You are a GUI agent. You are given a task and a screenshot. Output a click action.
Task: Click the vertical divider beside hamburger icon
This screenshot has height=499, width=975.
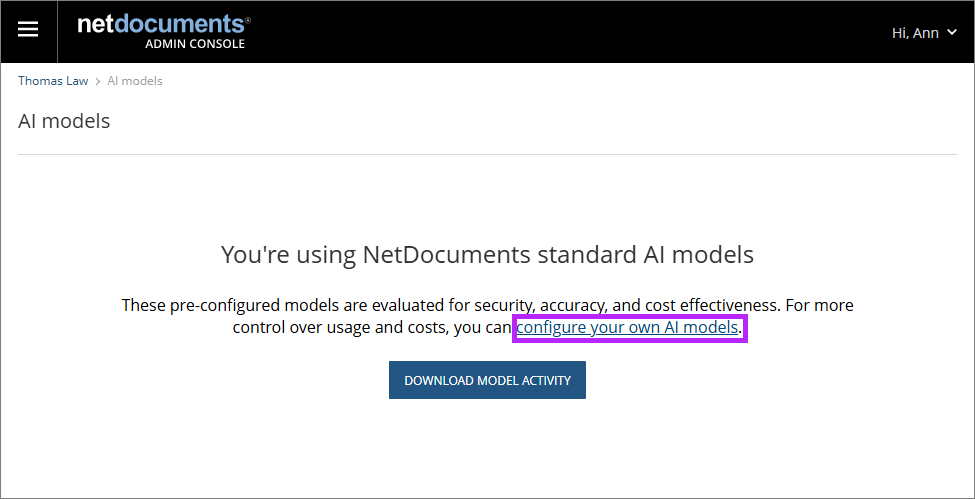(58, 31)
